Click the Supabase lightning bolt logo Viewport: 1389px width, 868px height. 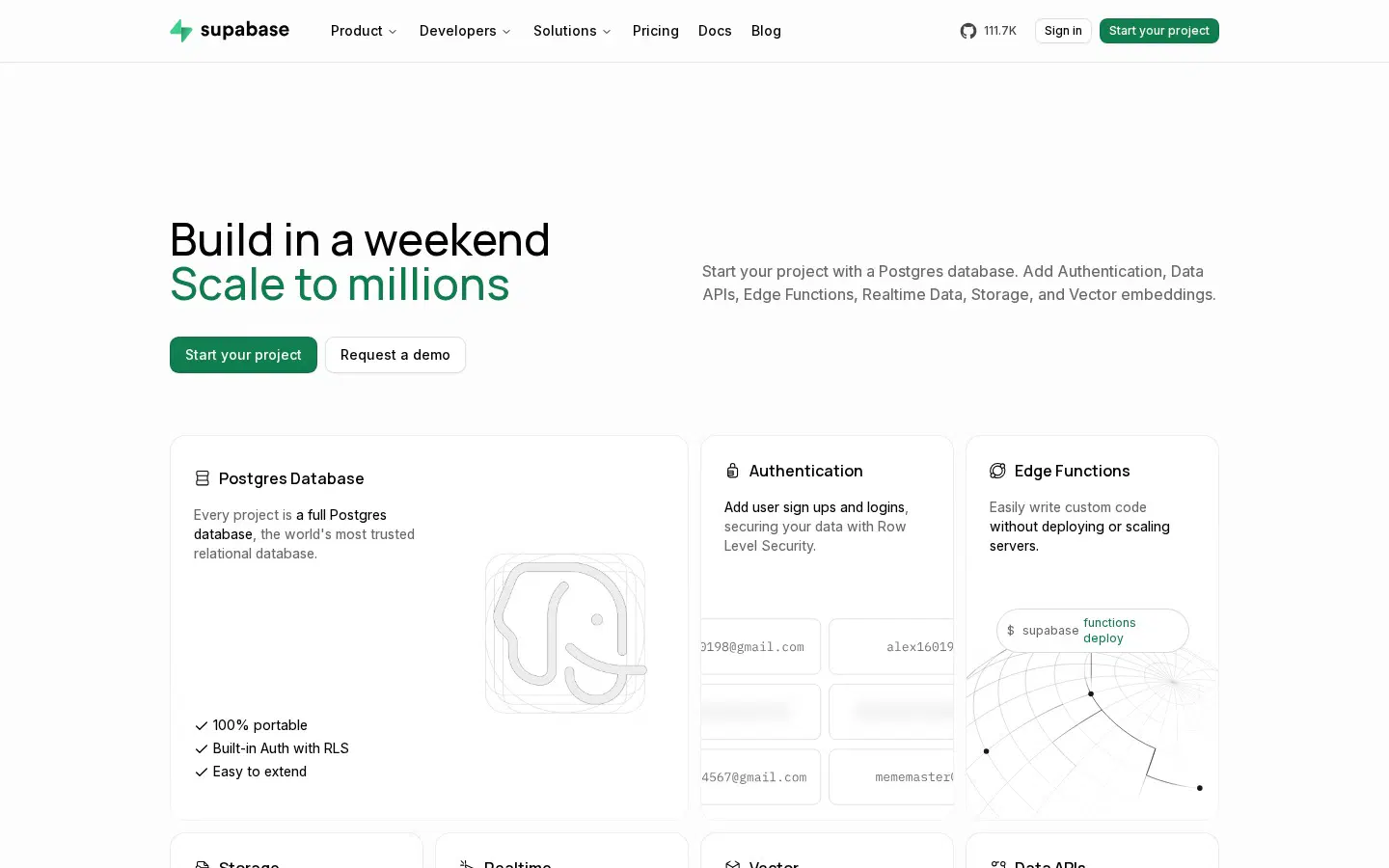pyautogui.click(x=181, y=31)
